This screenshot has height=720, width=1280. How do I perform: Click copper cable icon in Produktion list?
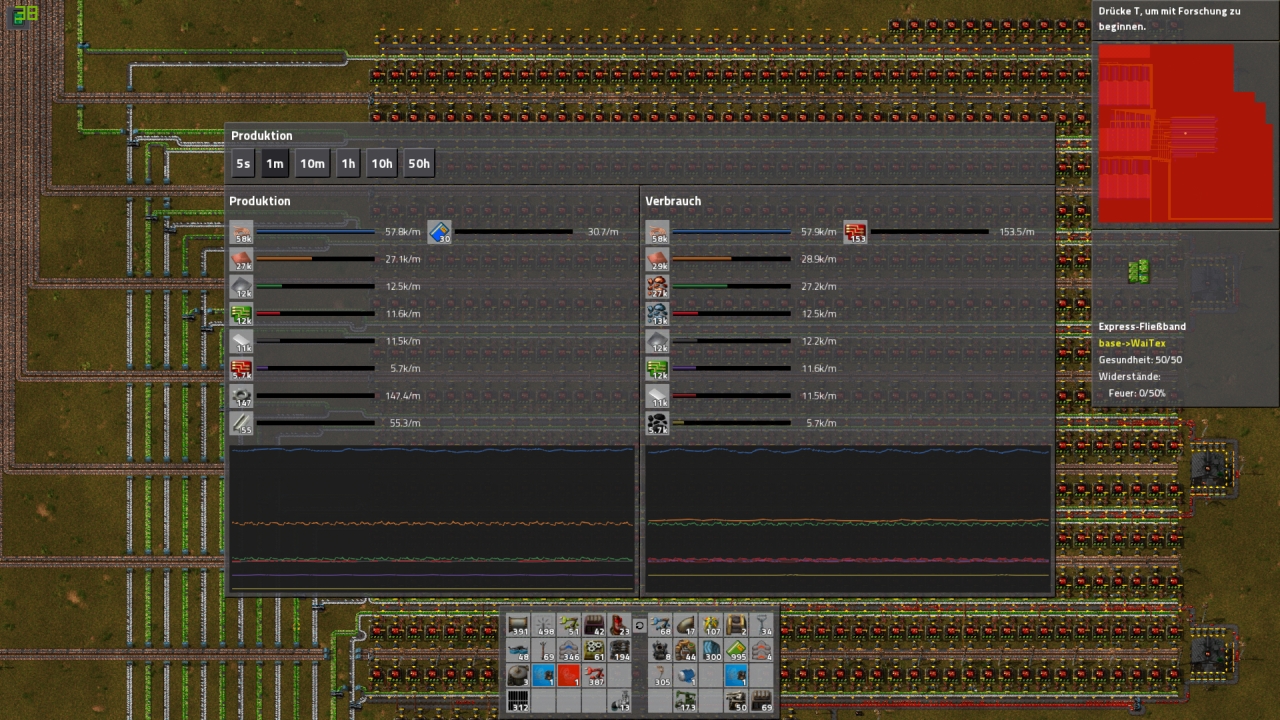pyautogui.click(x=241, y=232)
